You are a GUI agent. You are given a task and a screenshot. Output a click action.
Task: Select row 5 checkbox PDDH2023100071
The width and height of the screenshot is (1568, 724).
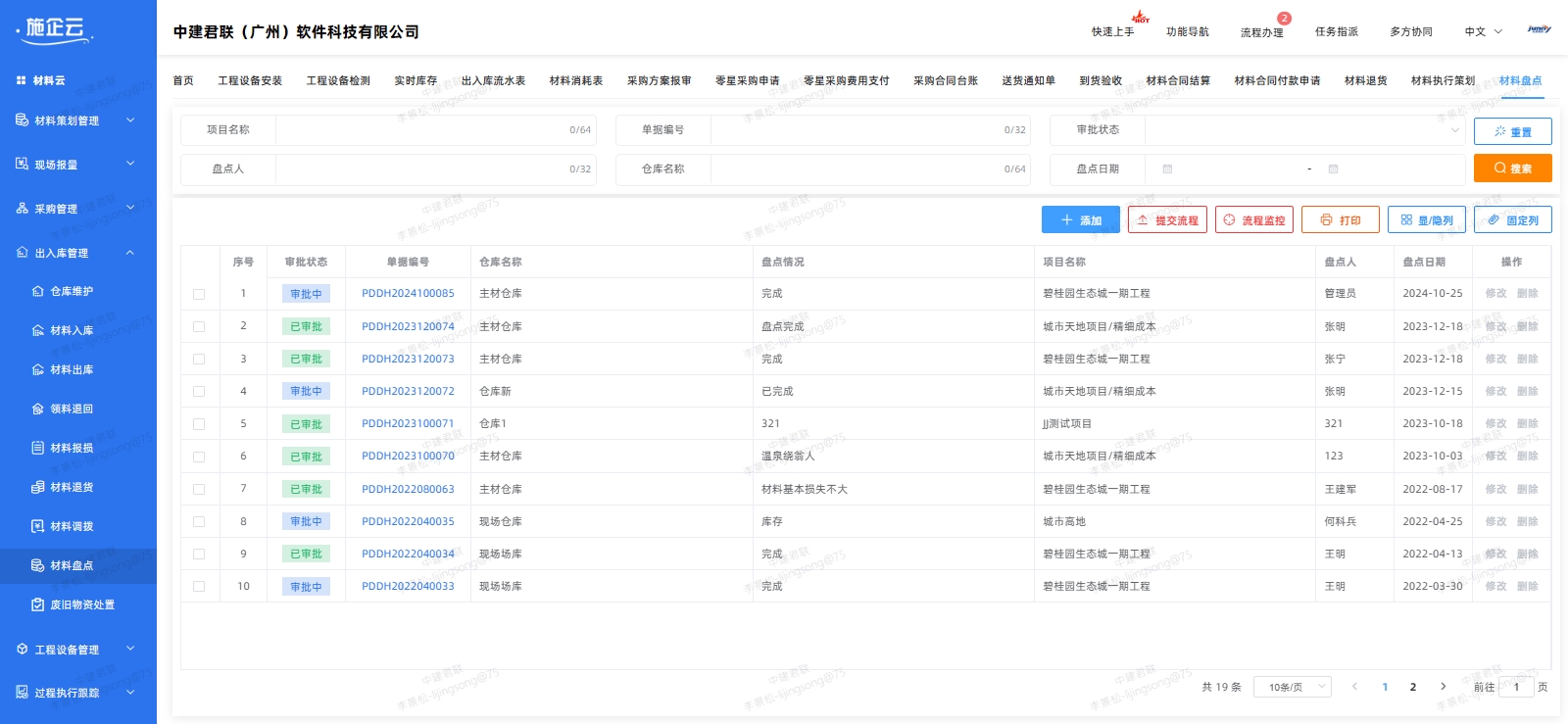(x=199, y=424)
